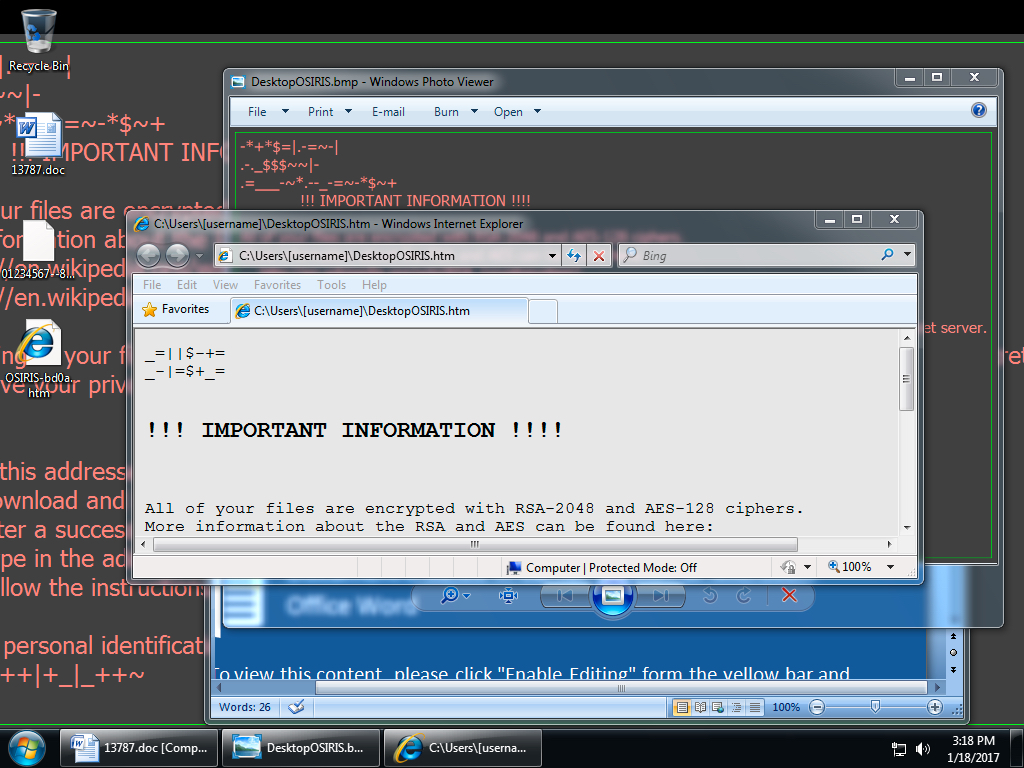Click the Internet Explorer address bar field
Image resolution: width=1024 pixels, height=768 pixels.
pos(389,255)
